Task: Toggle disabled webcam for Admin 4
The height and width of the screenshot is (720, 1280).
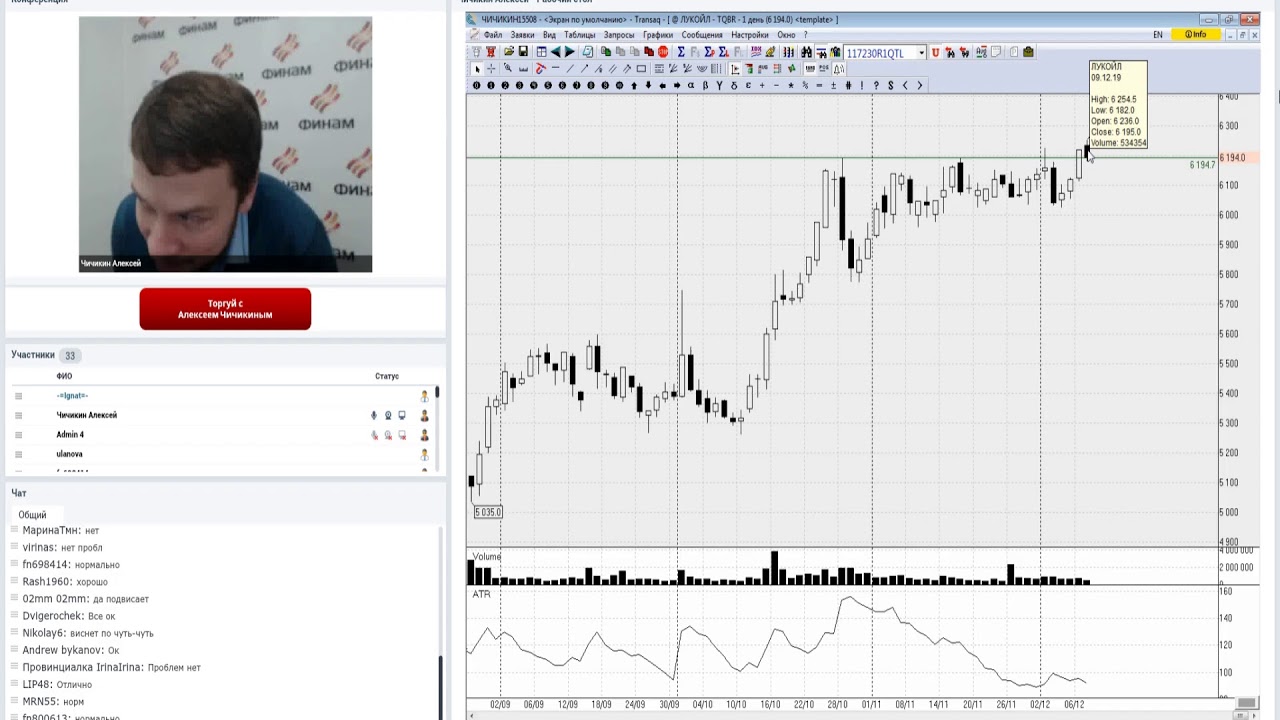Action: click(x=388, y=435)
